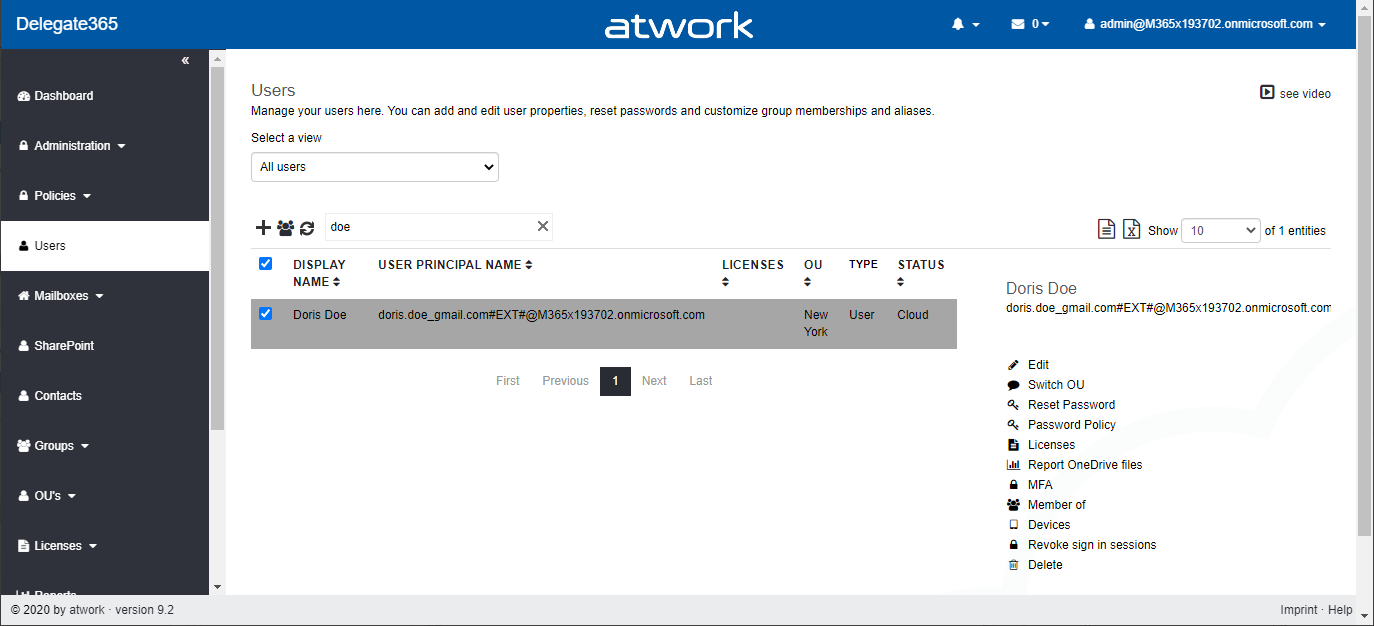The width and height of the screenshot is (1374, 626).
Task: Expand the Mailboxes menu in the sidebar
Action: 61,296
